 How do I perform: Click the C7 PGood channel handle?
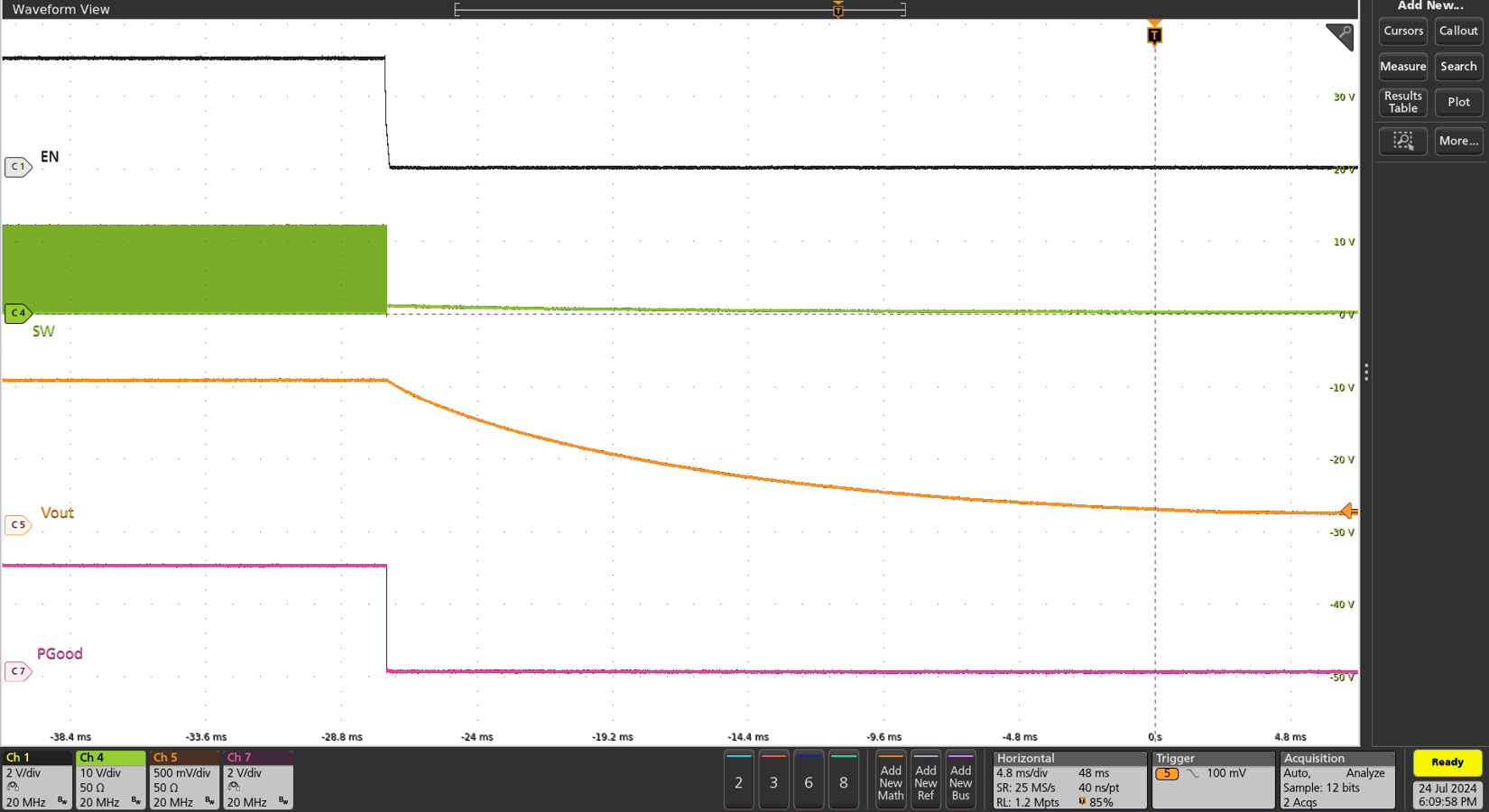18,671
